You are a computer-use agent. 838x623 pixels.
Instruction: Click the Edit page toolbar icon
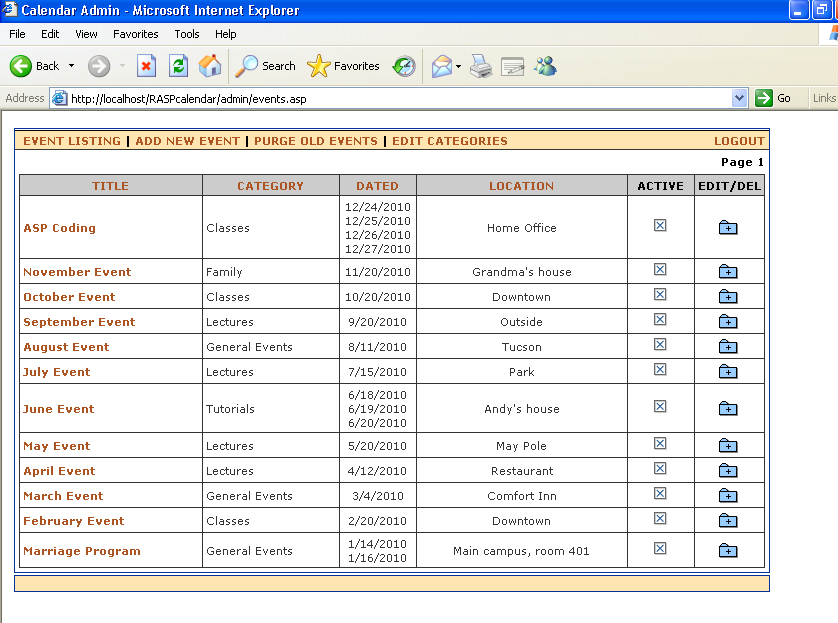513,66
